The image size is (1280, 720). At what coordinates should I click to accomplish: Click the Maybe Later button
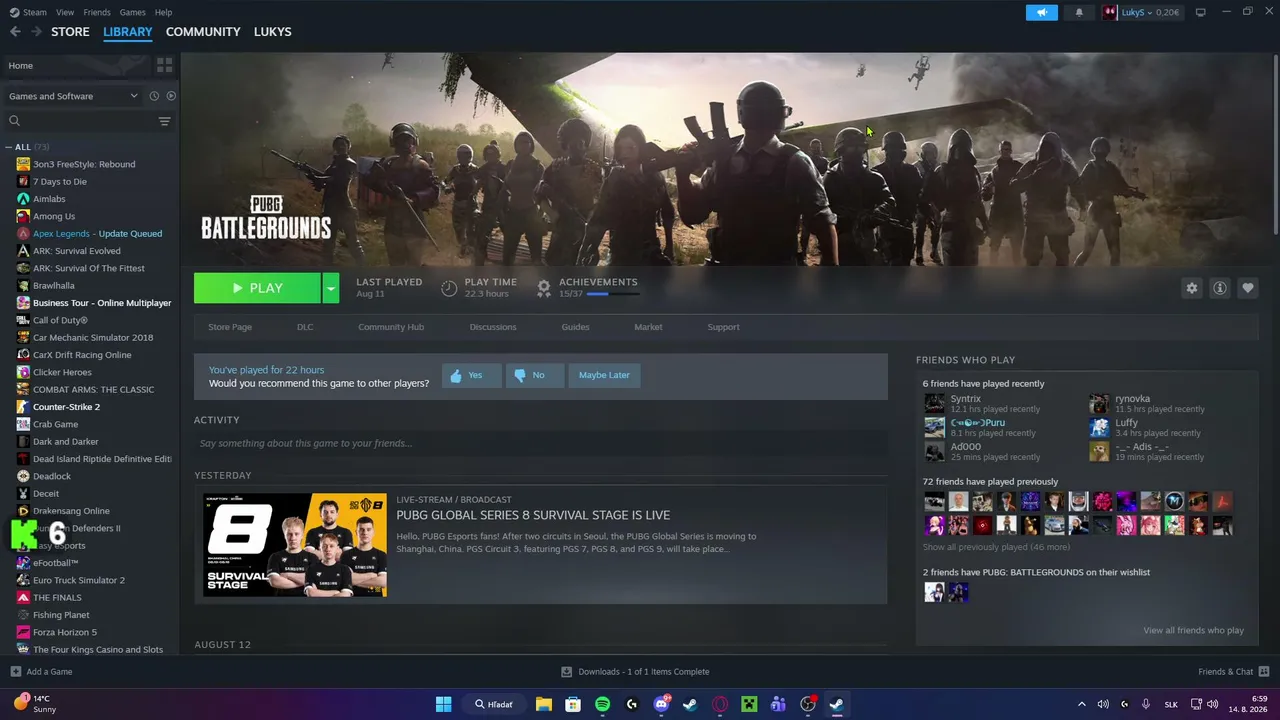[x=604, y=375]
